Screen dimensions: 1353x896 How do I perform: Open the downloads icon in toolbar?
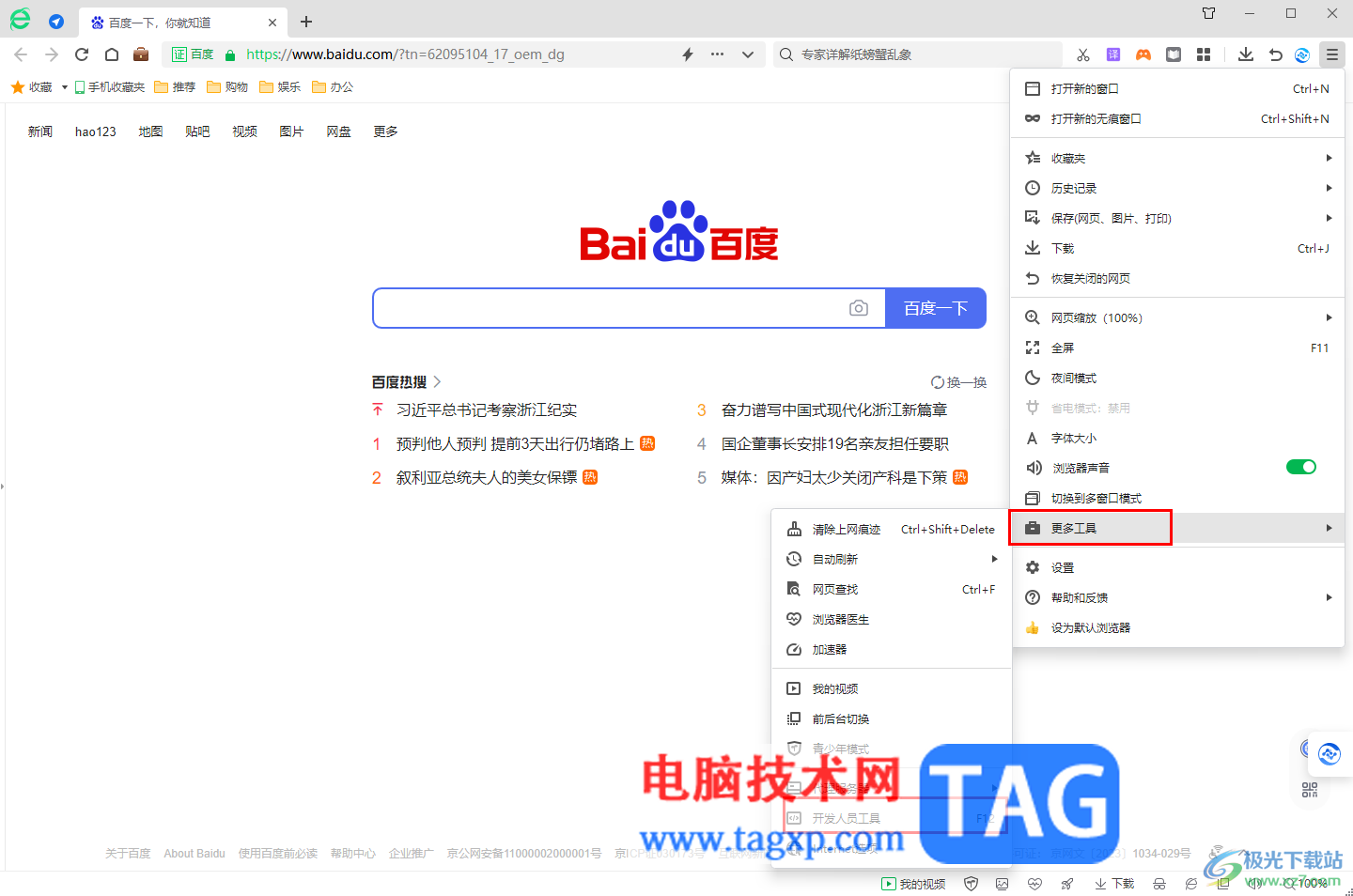[1246, 54]
